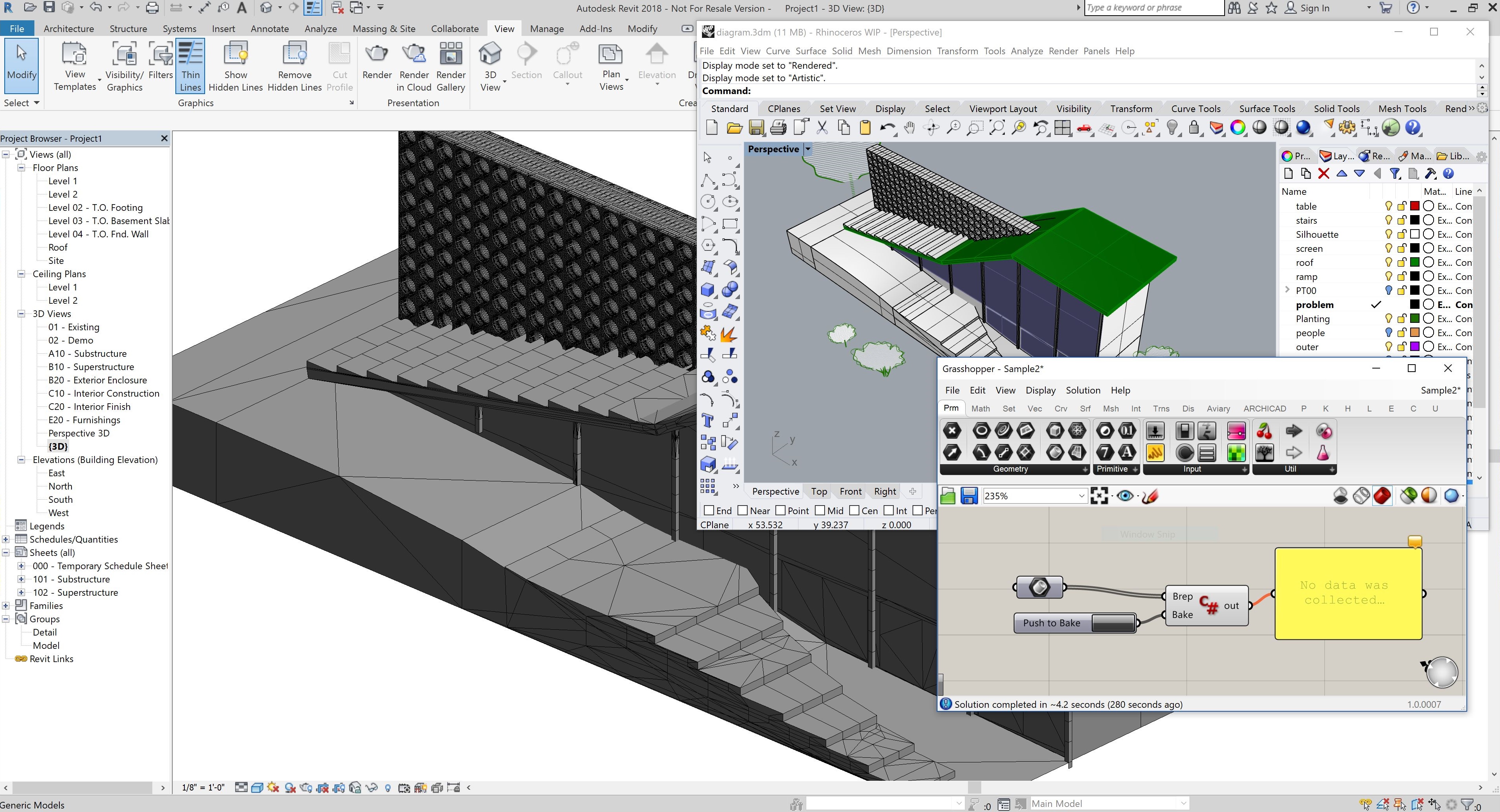Enable the Mid osnap checkbox
The image size is (1500, 812).
820,511
